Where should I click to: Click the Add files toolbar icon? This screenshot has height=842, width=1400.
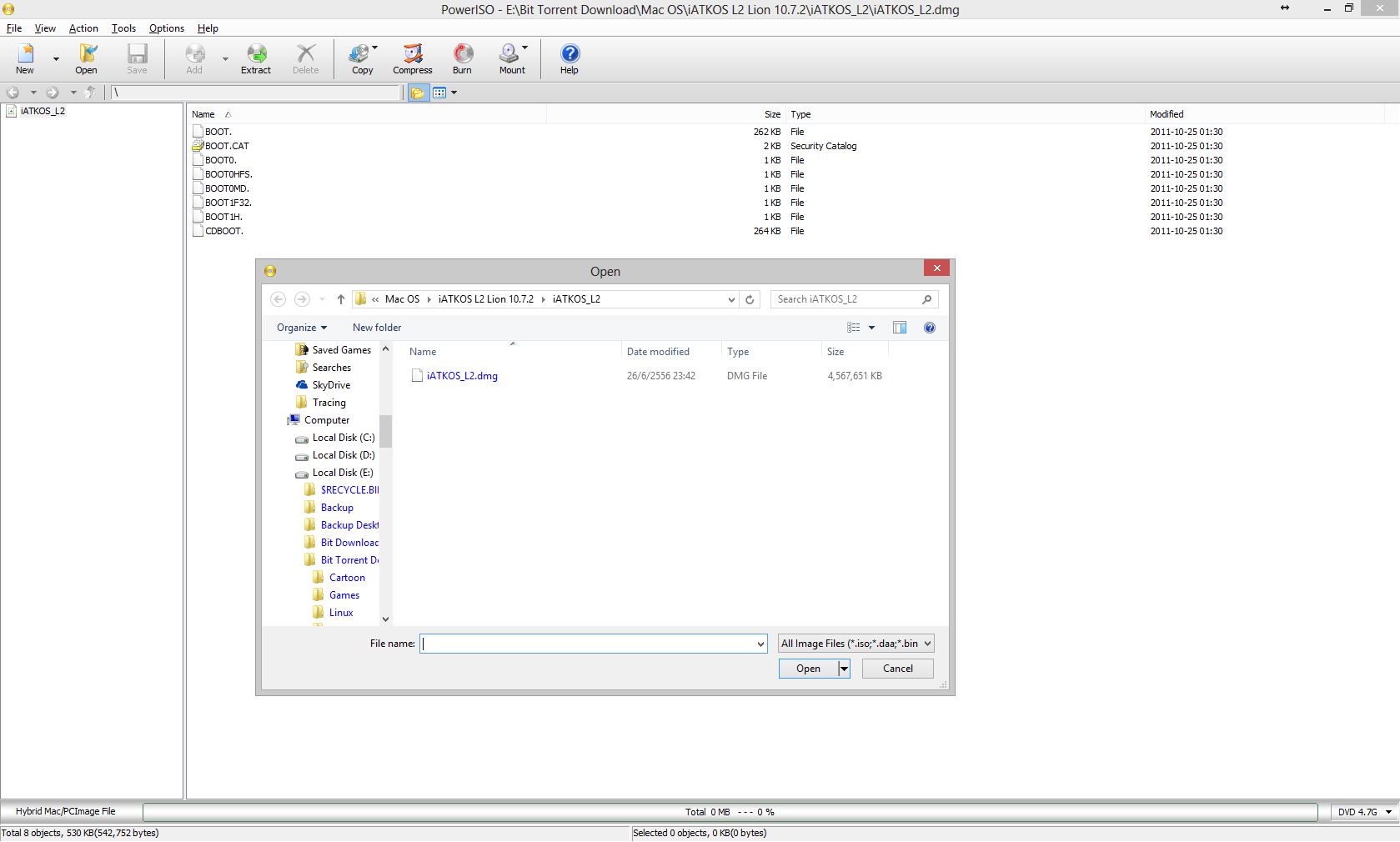tap(194, 58)
